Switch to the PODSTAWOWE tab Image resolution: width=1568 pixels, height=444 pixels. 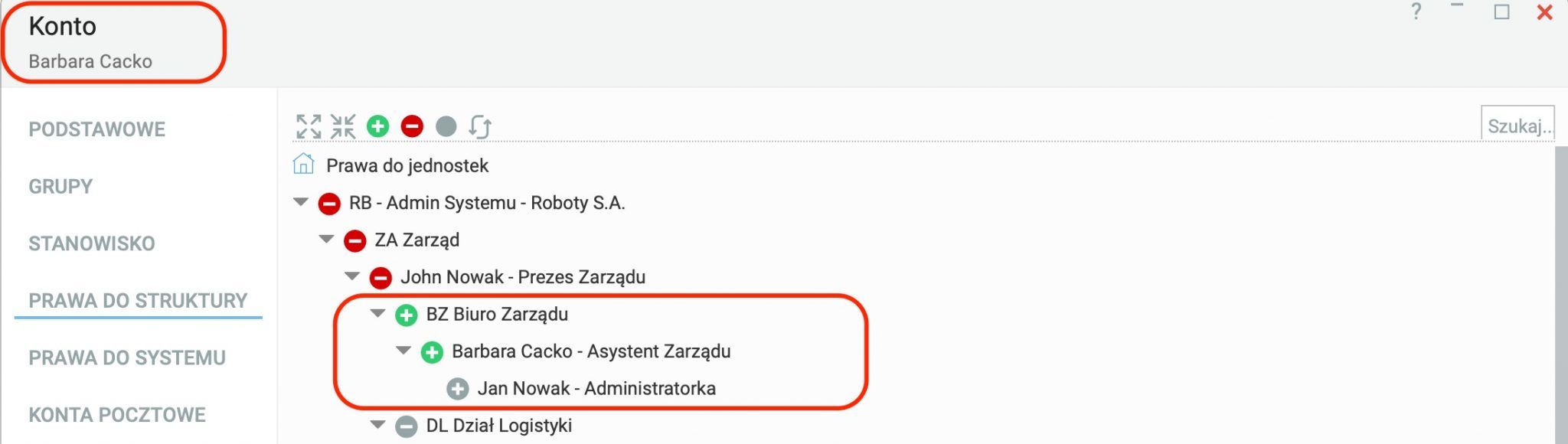97,129
